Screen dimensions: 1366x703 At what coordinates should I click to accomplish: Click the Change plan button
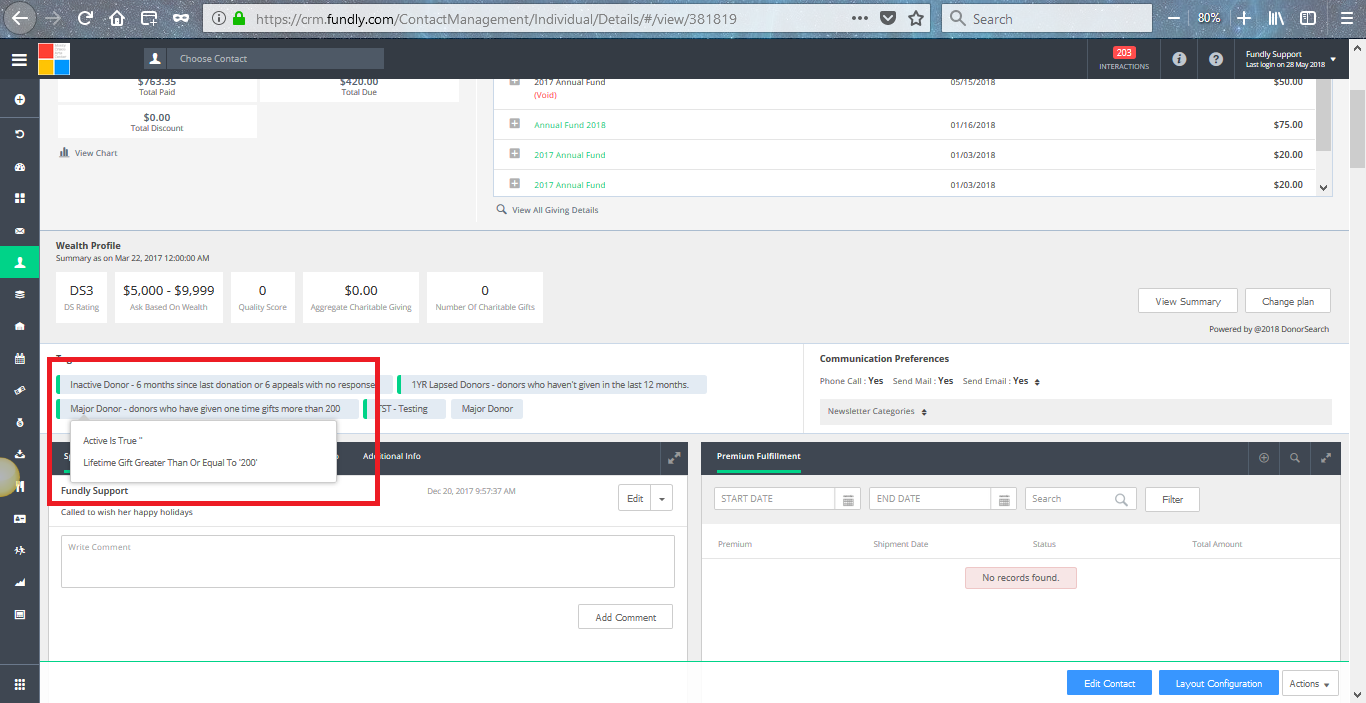click(x=1288, y=301)
